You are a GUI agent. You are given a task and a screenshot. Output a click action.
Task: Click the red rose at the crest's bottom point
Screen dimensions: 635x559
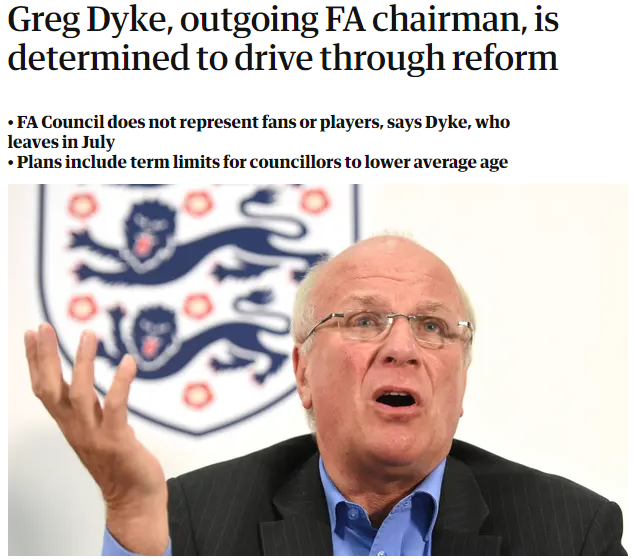tap(197, 395)
